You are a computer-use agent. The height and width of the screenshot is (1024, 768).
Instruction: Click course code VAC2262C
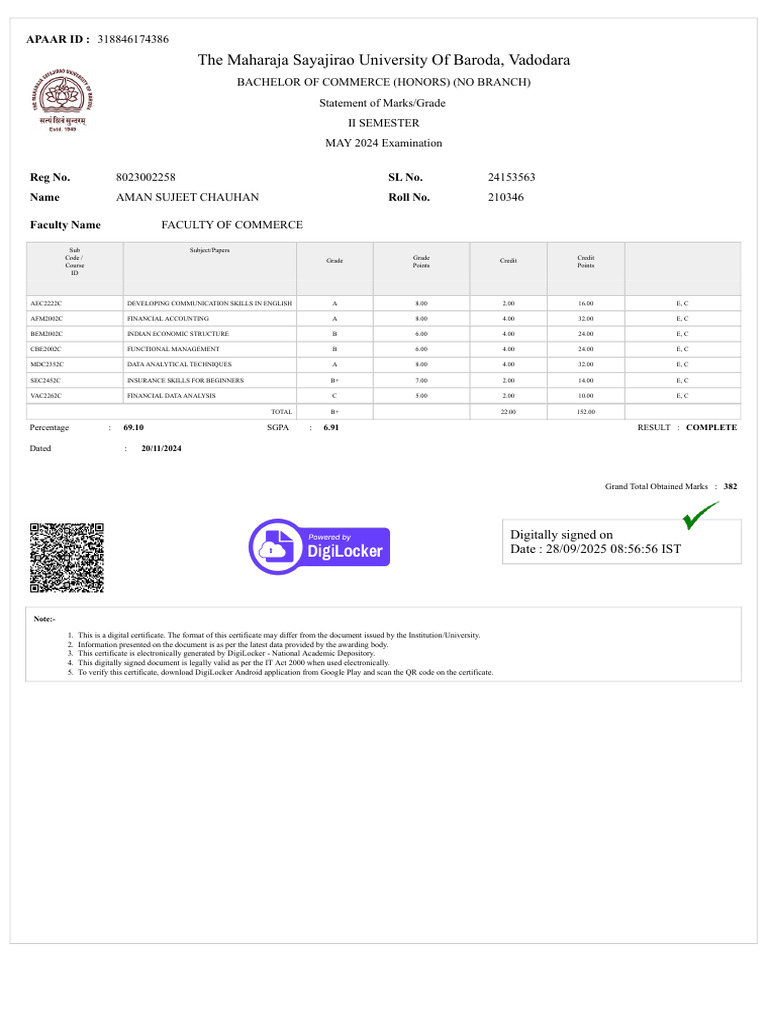[x=46, y=396]
